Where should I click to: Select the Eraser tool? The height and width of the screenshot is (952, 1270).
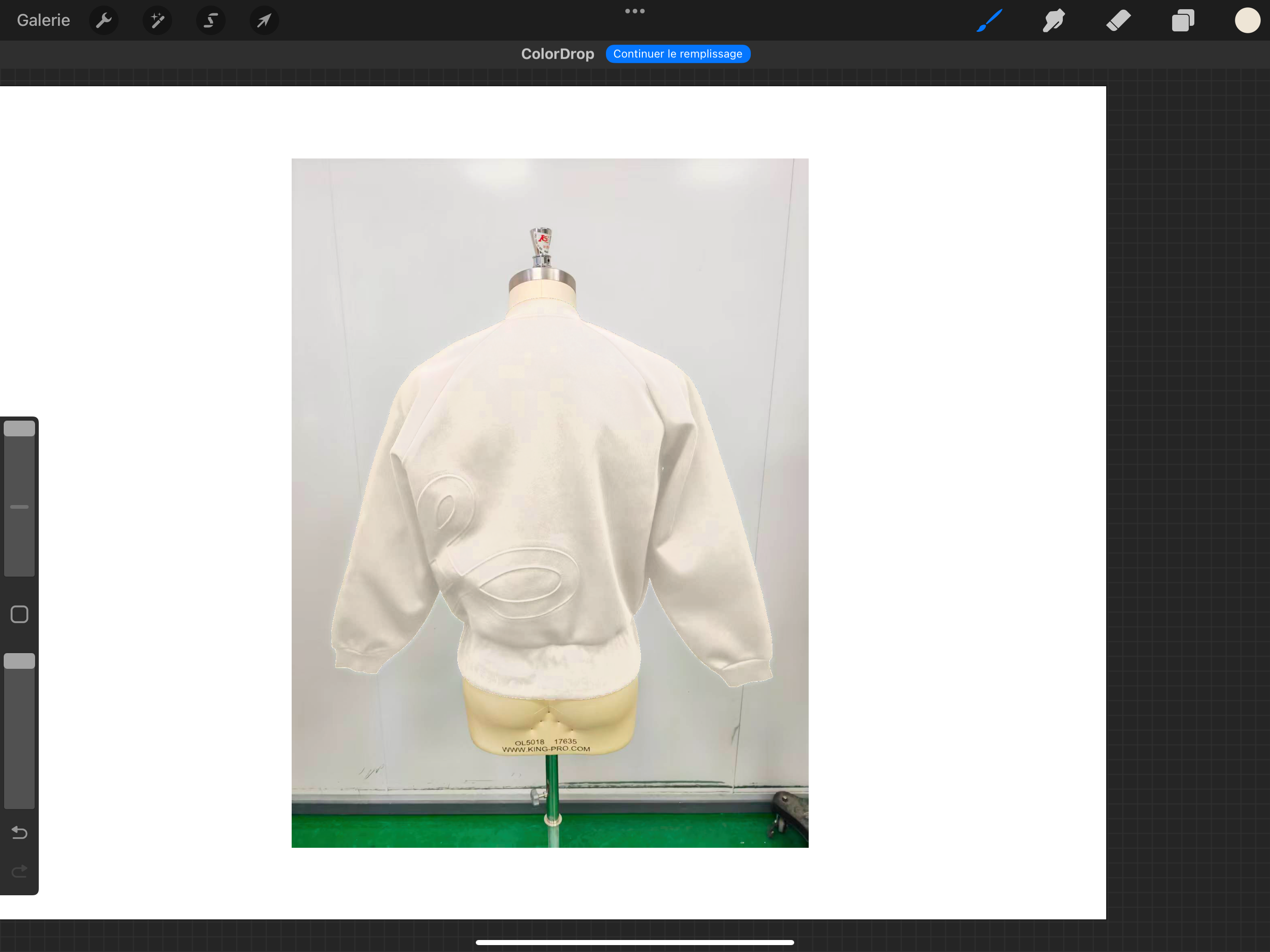pyautogui.click(x=1119, y=21)
